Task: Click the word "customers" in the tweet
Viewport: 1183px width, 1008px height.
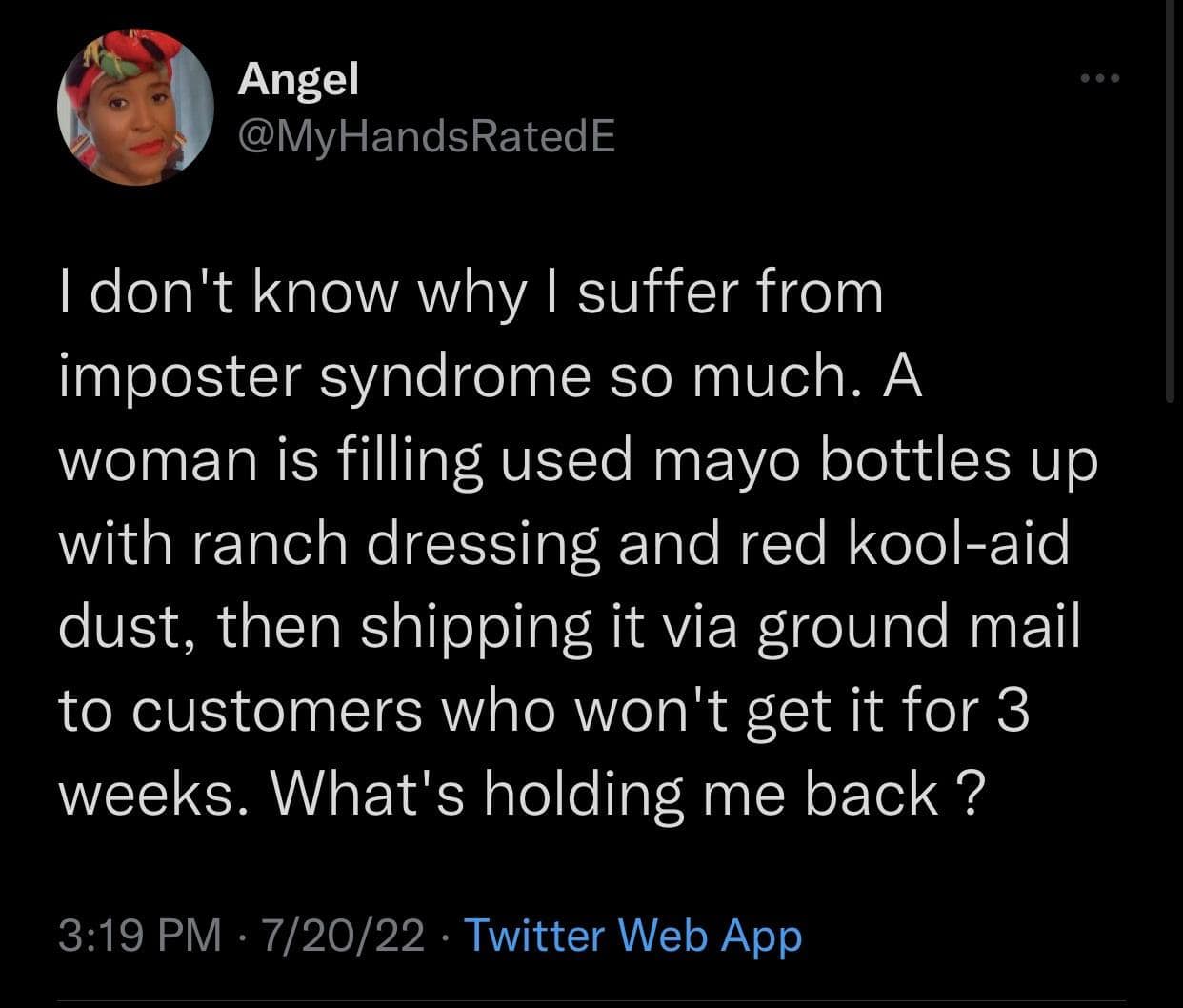Action: 277,711
